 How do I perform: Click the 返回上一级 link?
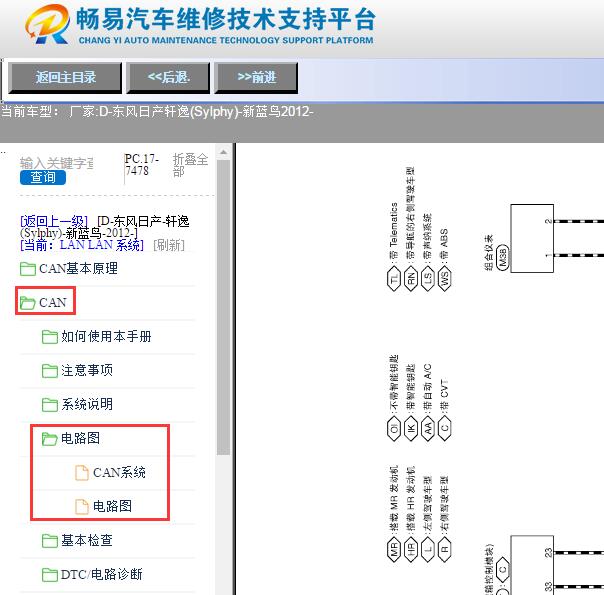54,221
